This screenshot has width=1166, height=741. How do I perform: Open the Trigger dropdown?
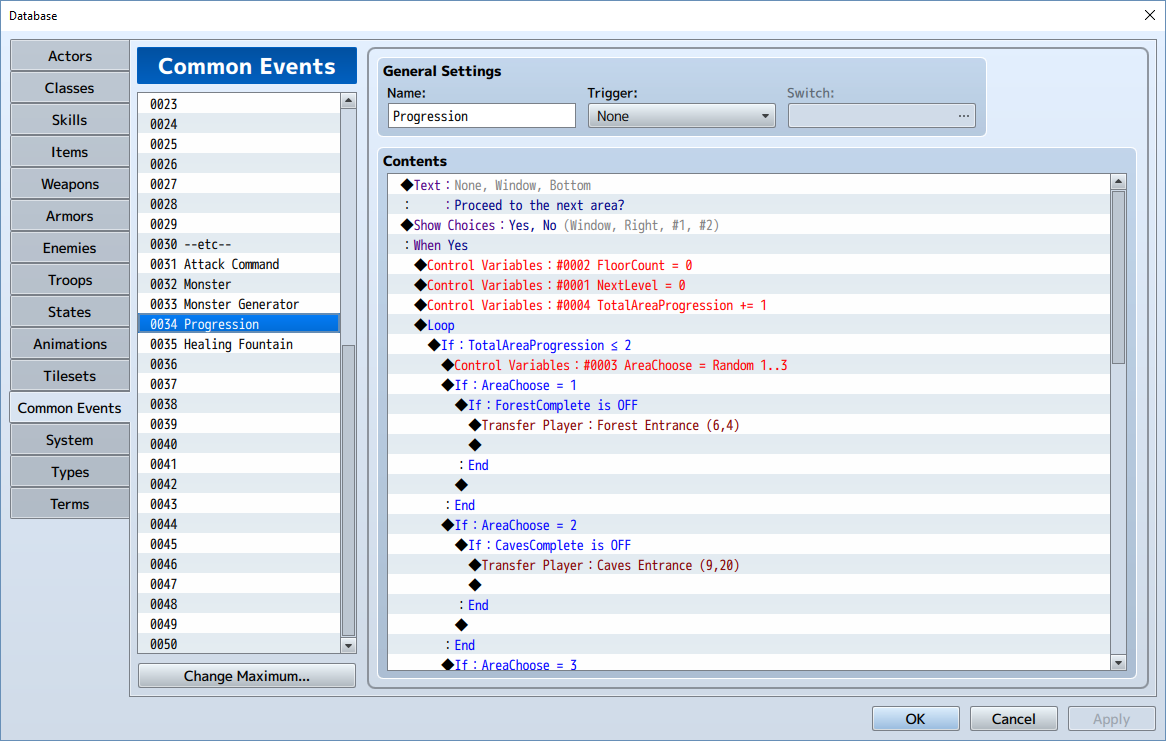[681, 116]
